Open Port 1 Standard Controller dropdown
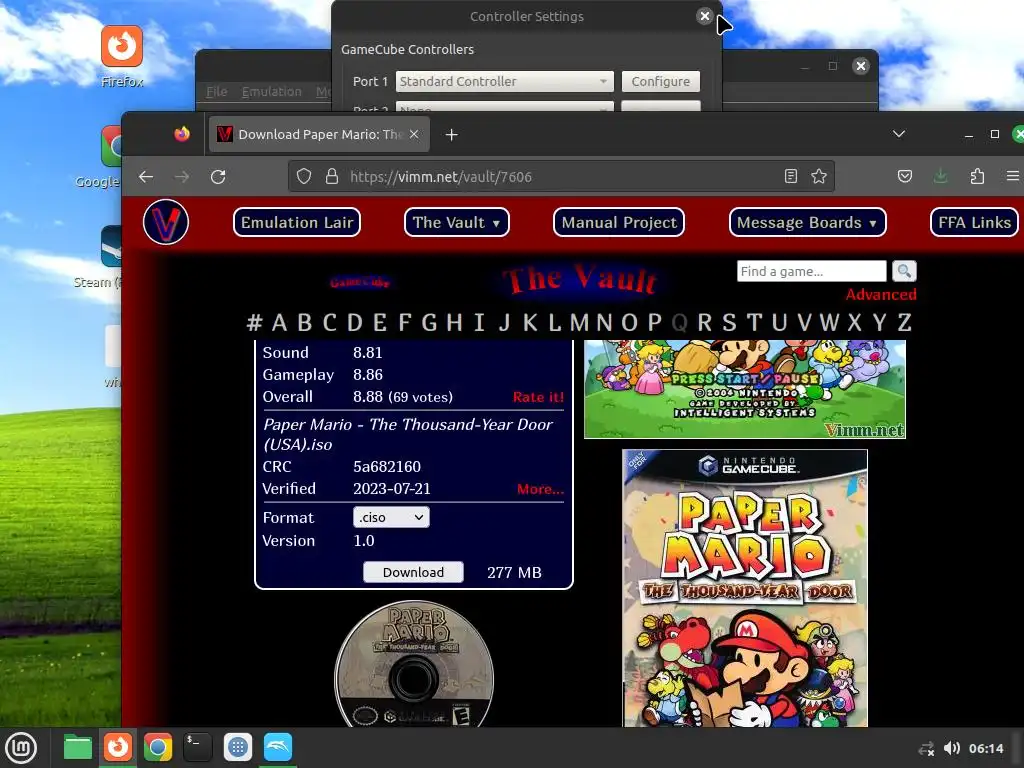Image resolution: width=1024 pixels, height=768 pixels. coord(504,82)
